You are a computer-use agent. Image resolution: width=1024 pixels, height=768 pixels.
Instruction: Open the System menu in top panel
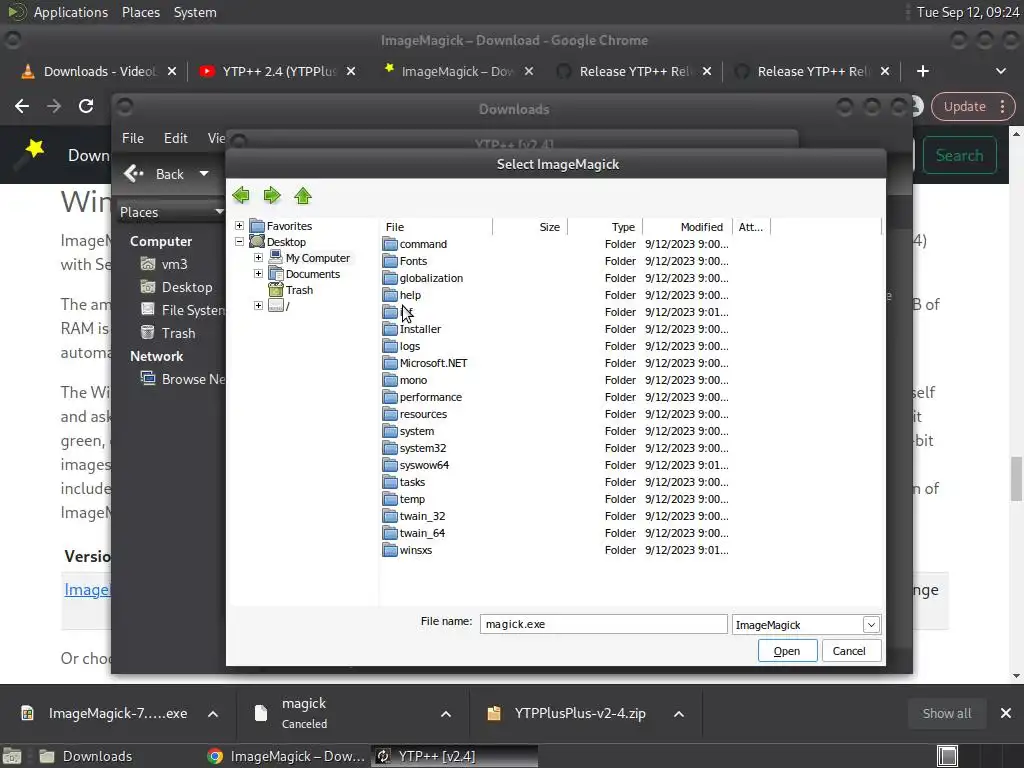click(195, 12)
